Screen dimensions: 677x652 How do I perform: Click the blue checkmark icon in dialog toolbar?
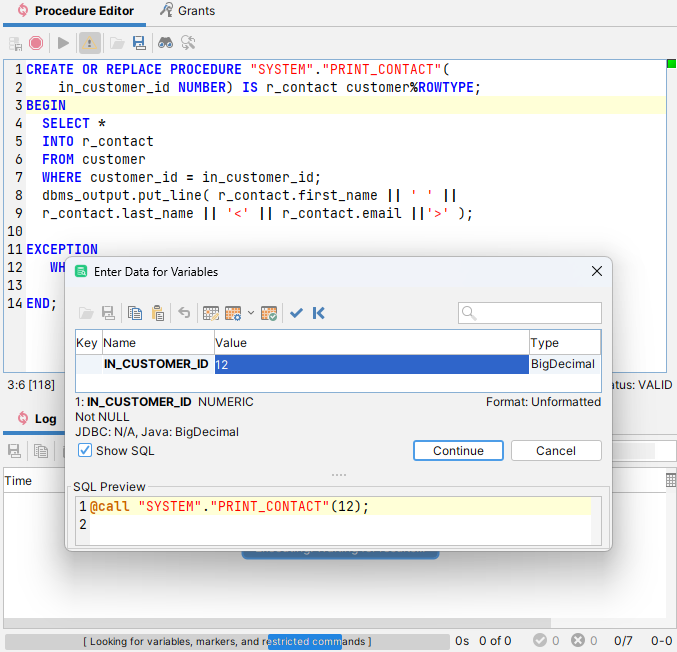pyautogui.click(x=296, y=313)
